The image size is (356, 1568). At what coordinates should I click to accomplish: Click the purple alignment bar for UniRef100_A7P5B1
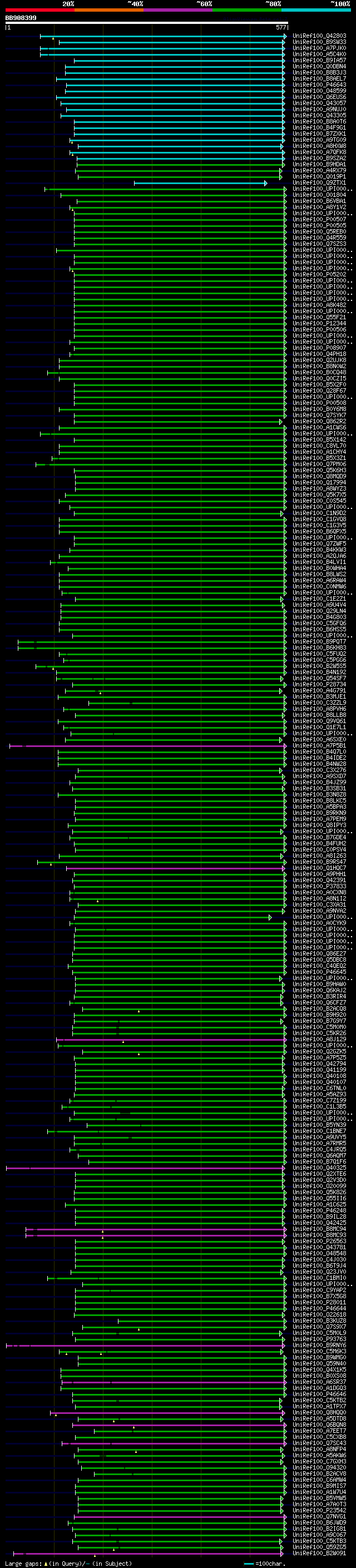(147, 746)
